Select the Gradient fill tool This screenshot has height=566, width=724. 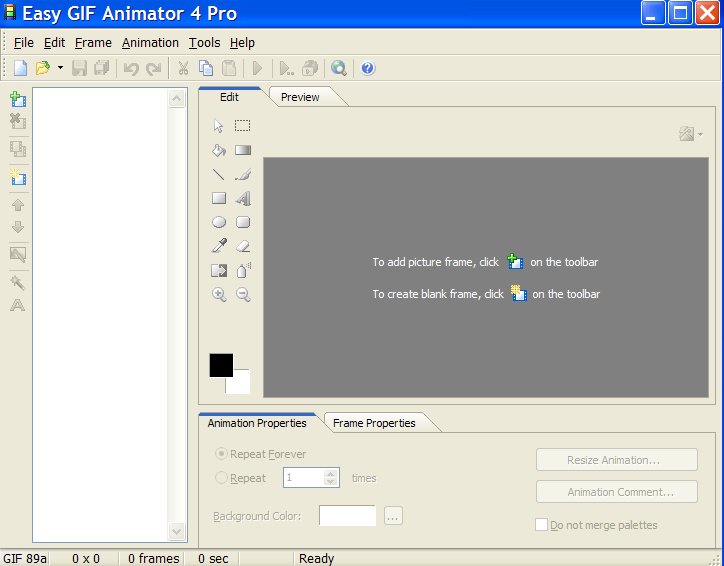(243, 150)
